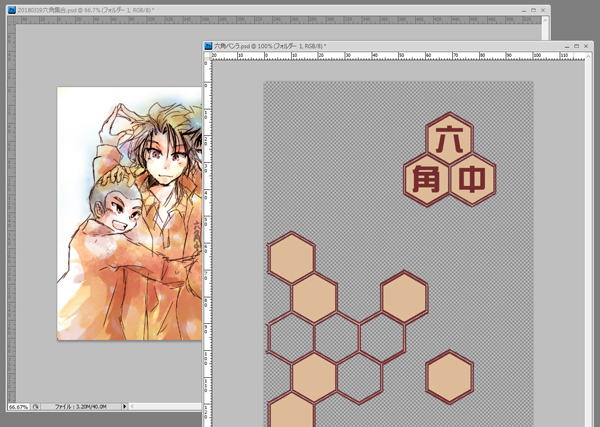Maximize the 20180309六角集合.psd document window
This screenshot has width=600, height=427.
click(533, 10)
